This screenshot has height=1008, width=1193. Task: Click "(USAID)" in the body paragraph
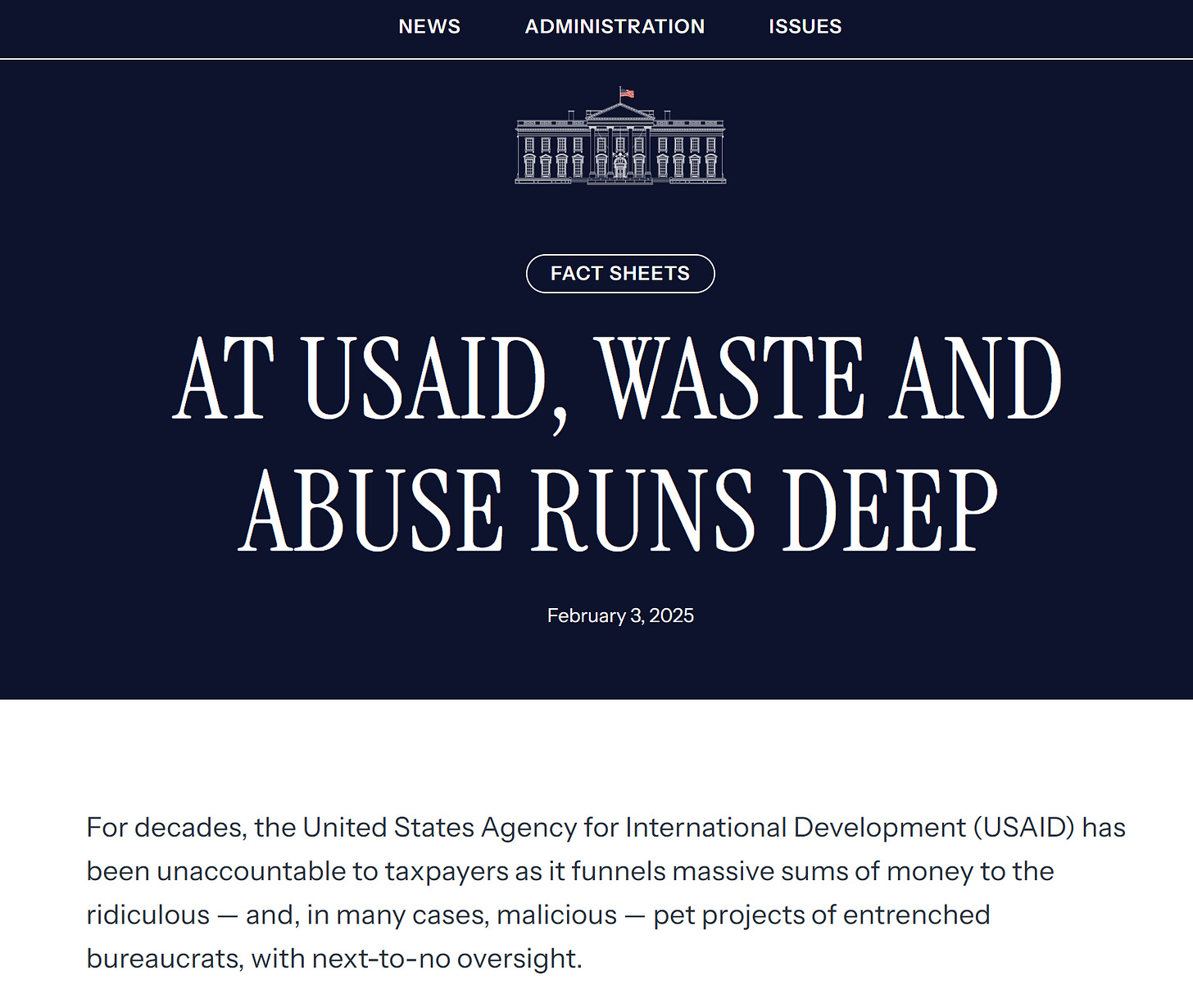click(1023, 828)
